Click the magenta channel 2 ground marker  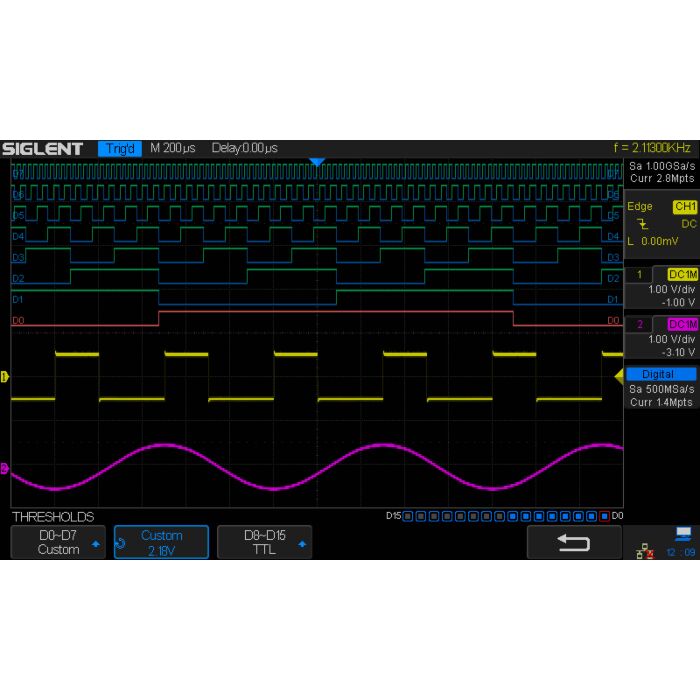tap(5, 468)
